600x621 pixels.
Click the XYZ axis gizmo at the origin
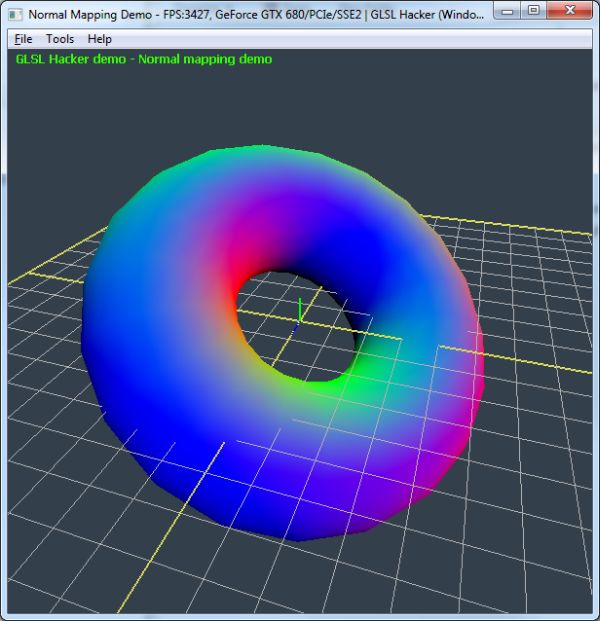point(298,312)
